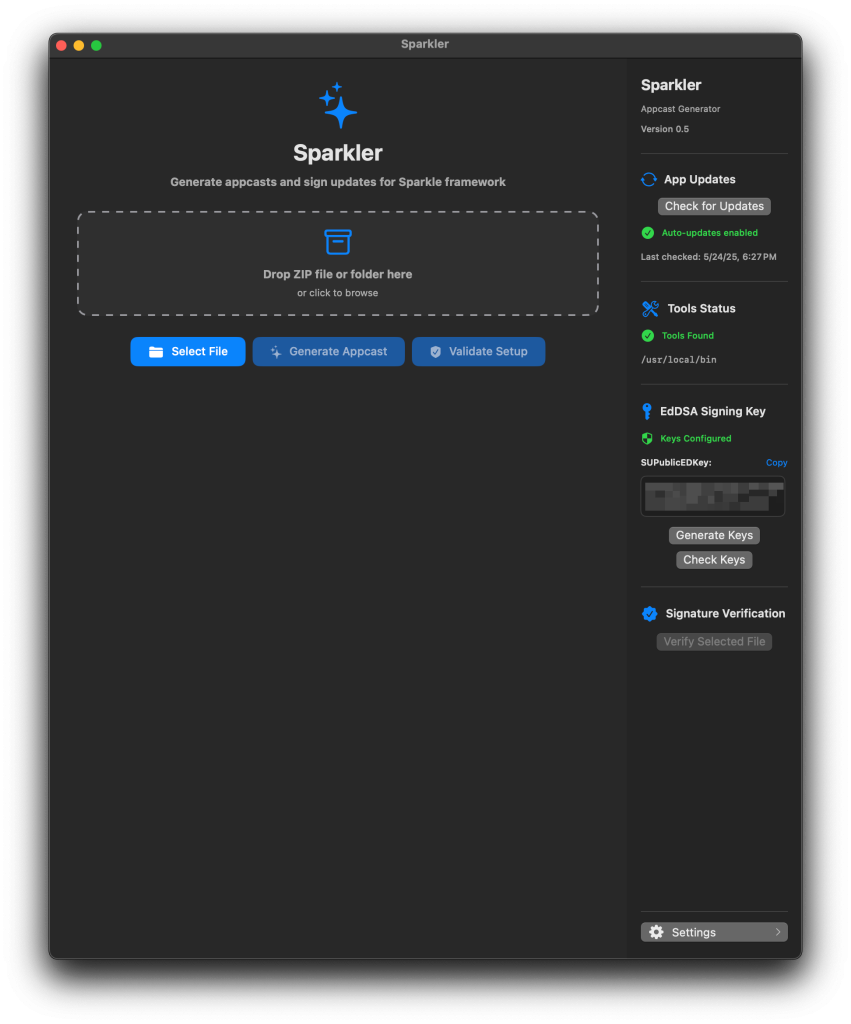
Task: Click the Tools Found status text
Action: (688, 336)
